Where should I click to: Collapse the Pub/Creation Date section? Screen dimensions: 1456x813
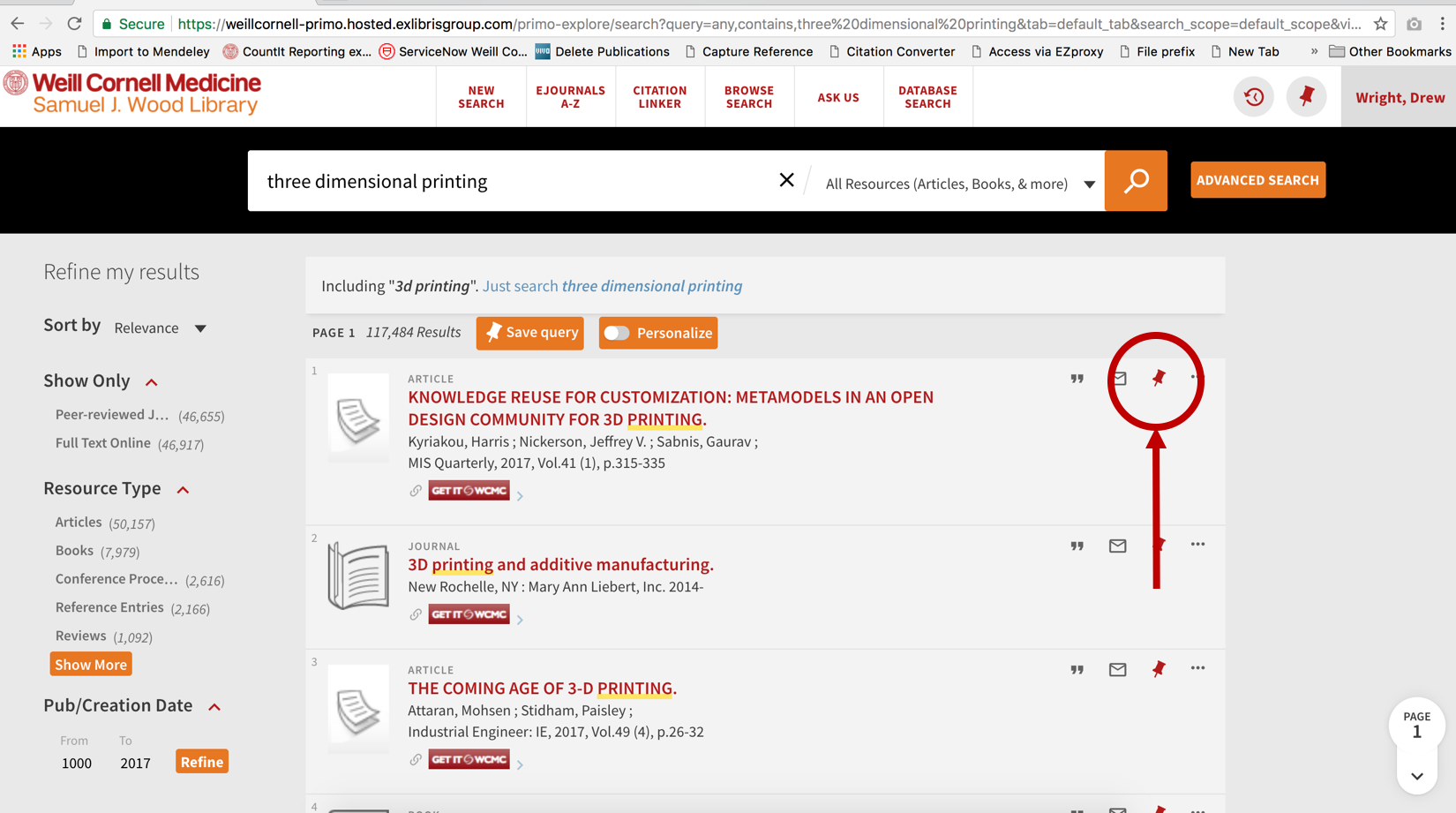coord(214,707)
